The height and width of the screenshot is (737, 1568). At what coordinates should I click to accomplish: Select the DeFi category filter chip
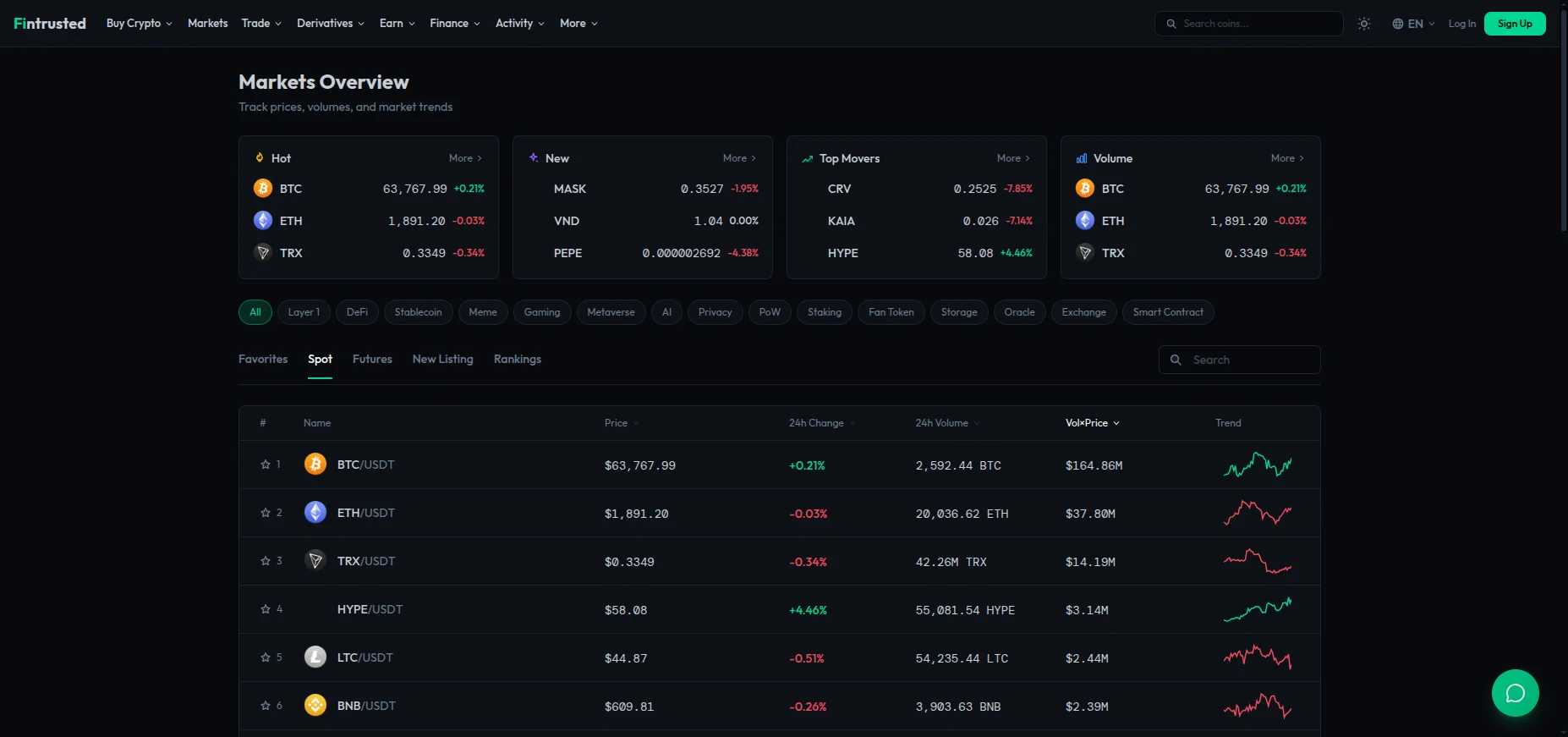click(x=357, y=312)
